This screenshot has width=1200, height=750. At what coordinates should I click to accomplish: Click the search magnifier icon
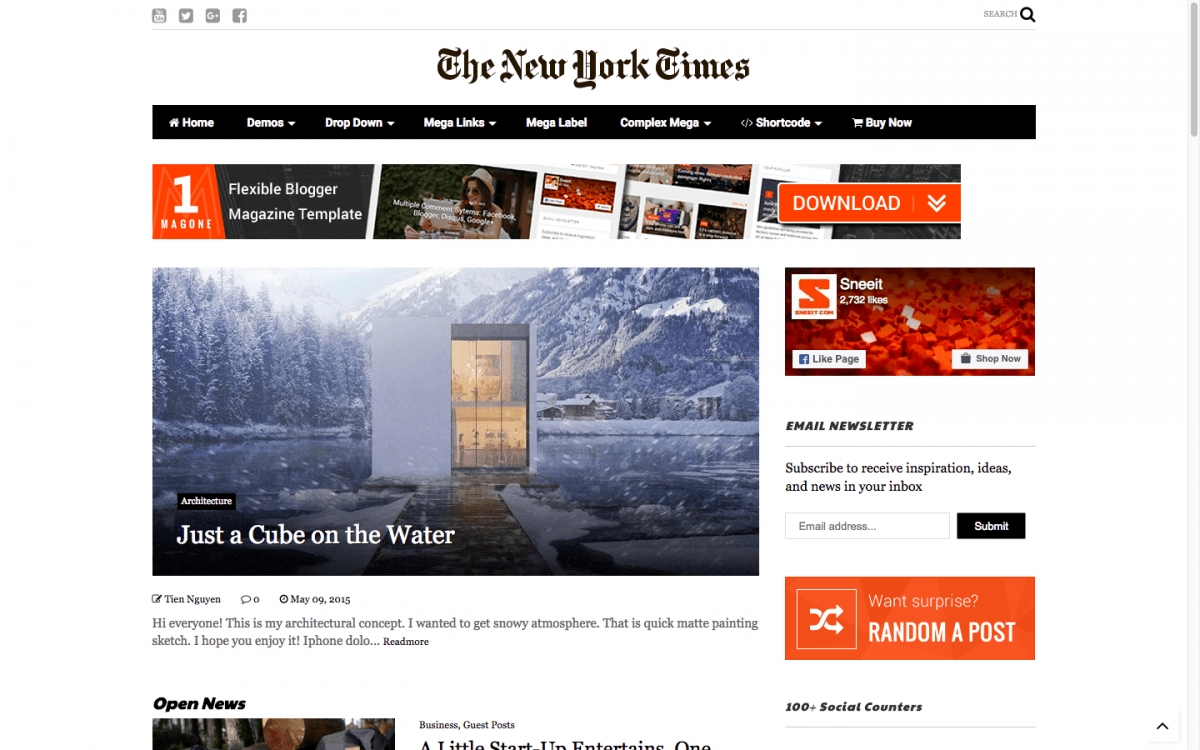pos(1028,15)
